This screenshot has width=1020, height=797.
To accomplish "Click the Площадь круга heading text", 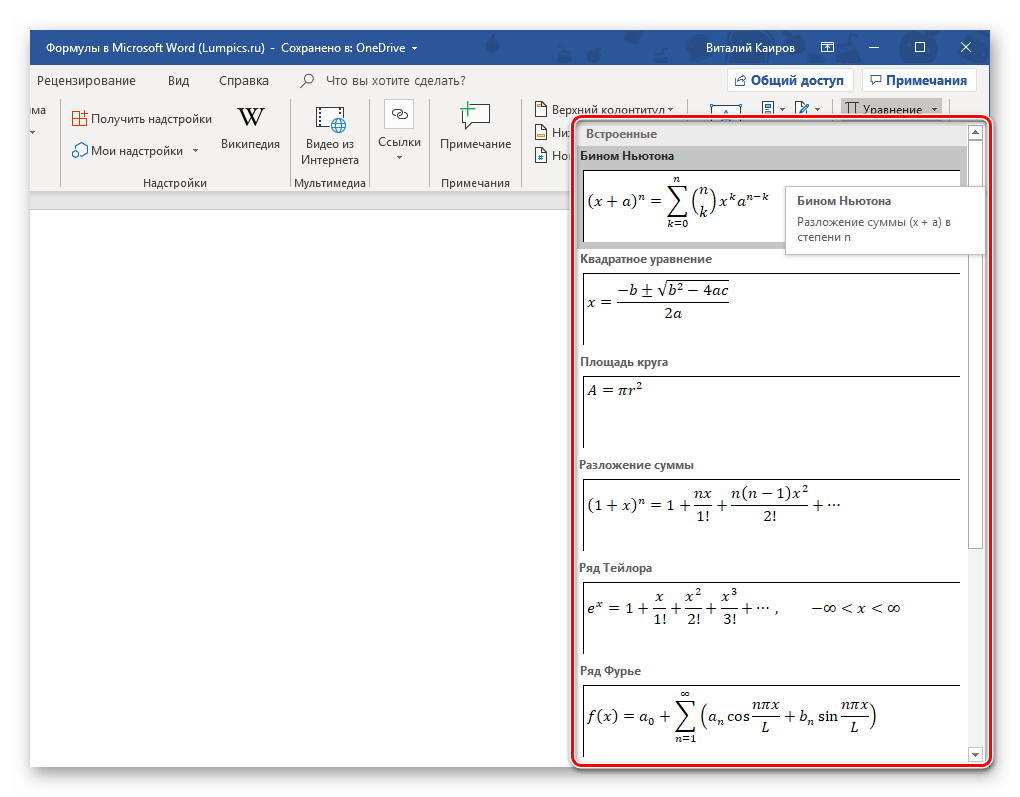I will [x=624, y=362].
